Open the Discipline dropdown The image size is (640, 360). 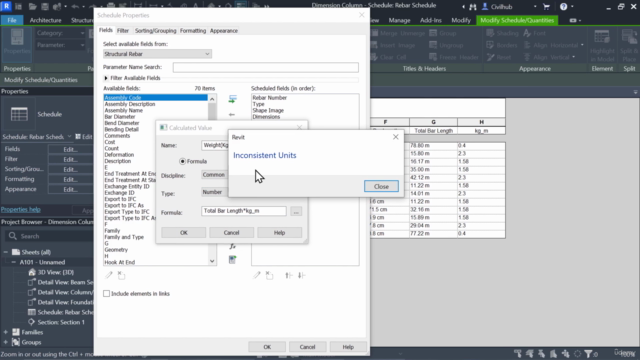pyautogui.click(x=214, y=175)
